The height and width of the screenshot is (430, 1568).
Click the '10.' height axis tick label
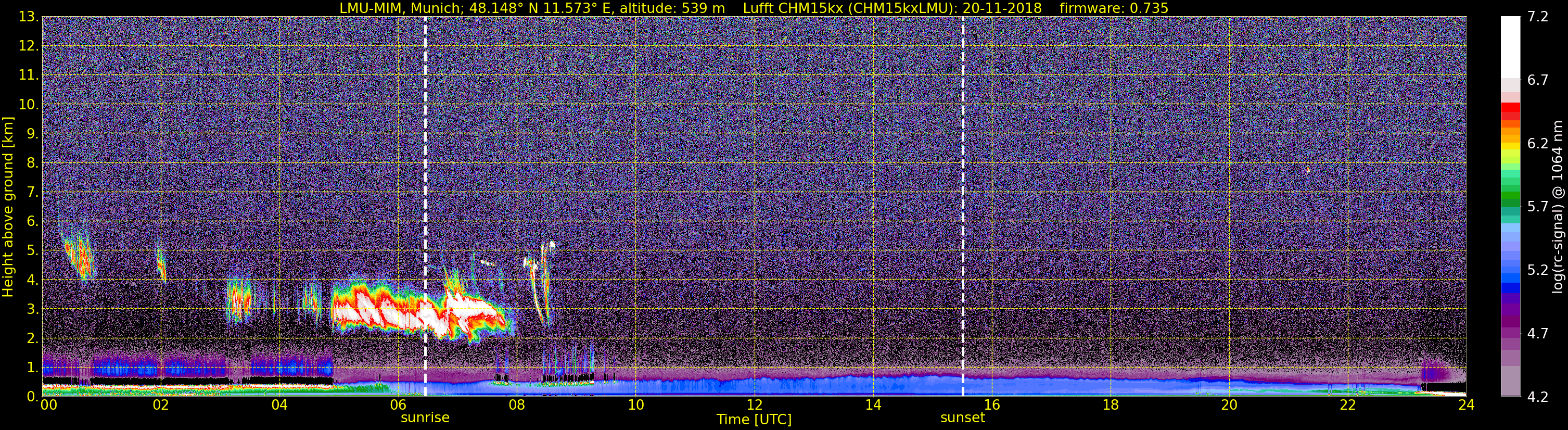pos(29,105)
